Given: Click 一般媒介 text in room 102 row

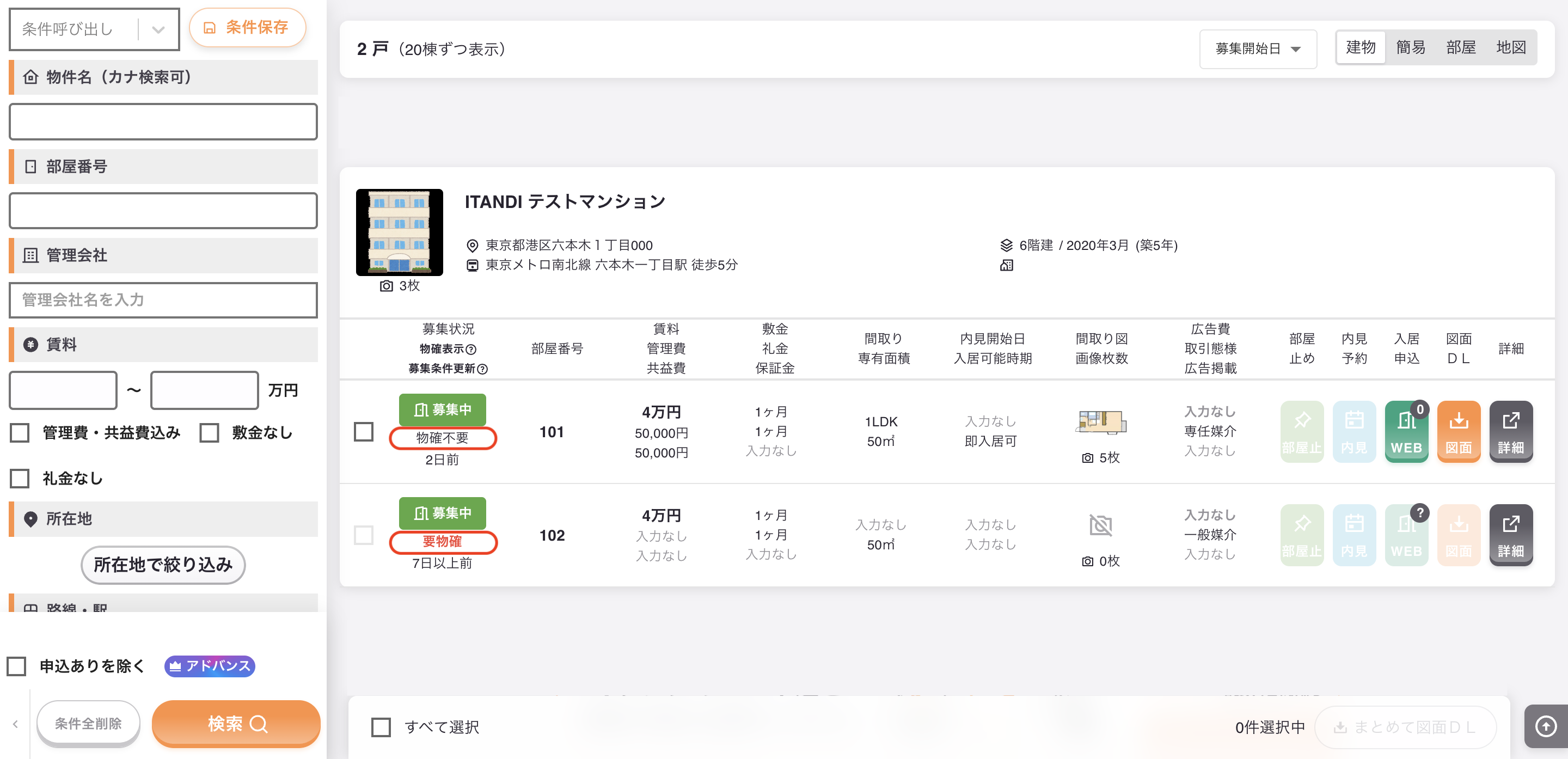Looking at the screenshot, I should (1210, 535).
